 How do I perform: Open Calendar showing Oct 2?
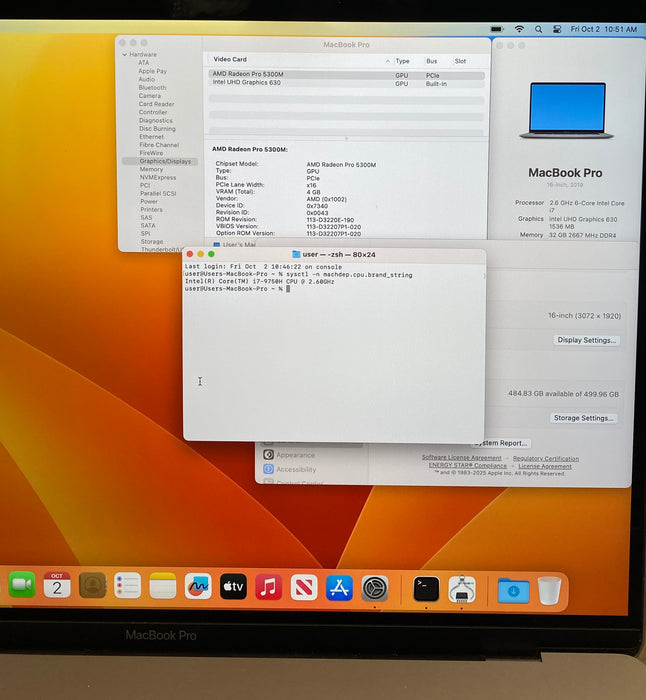[57, 585]
